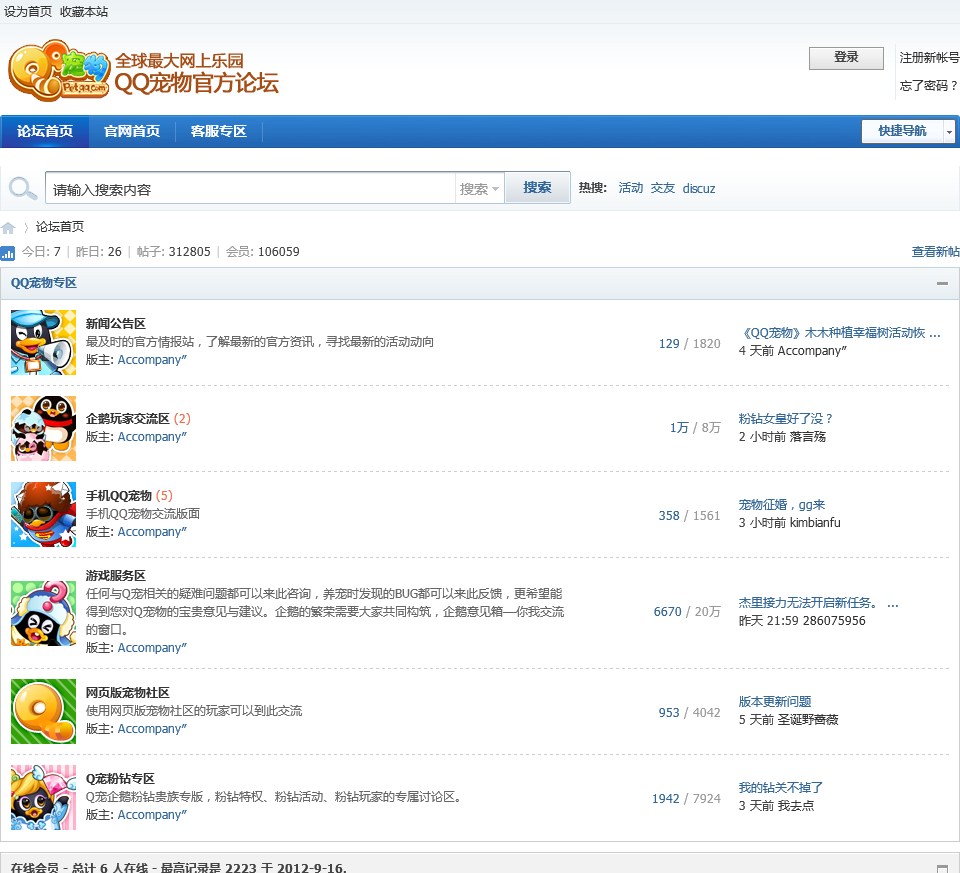Click 设为首页 in top bar
The height and width of the screenshot is (873, 960).
point(28,12)
